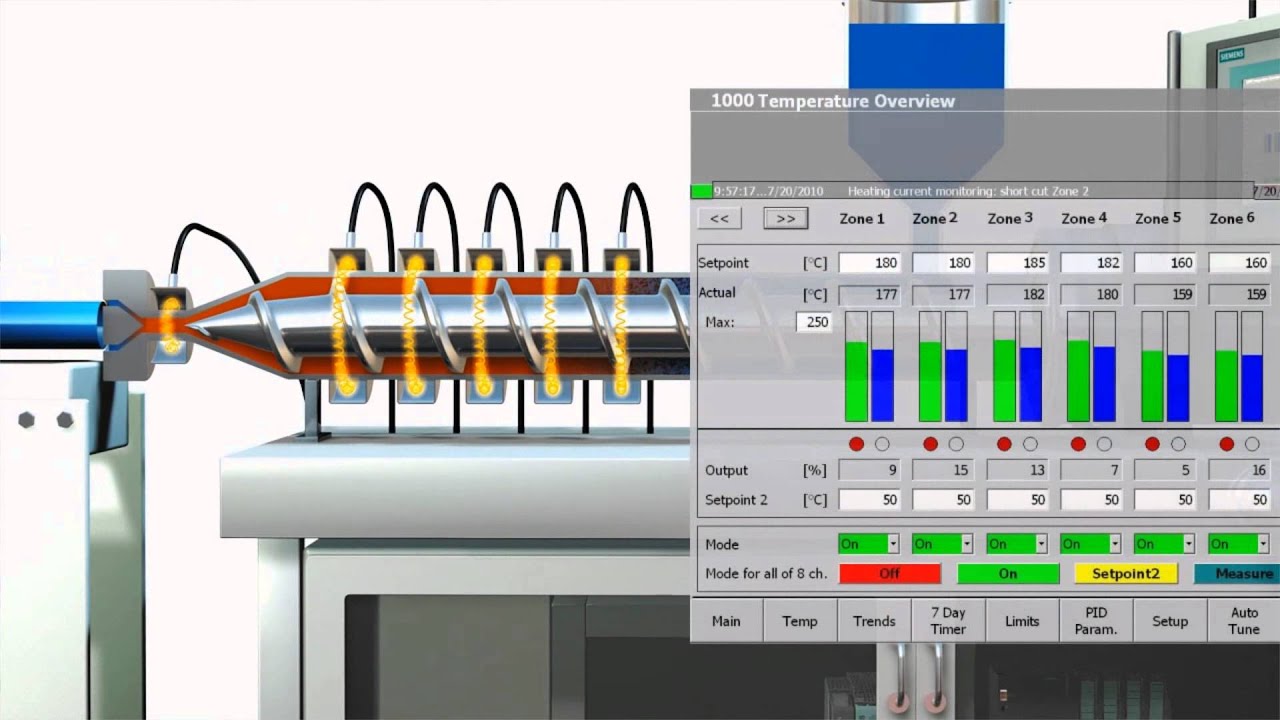Edit the Max value field 250
This screenshot has height=720, width=1280.
tap(814, 322)
